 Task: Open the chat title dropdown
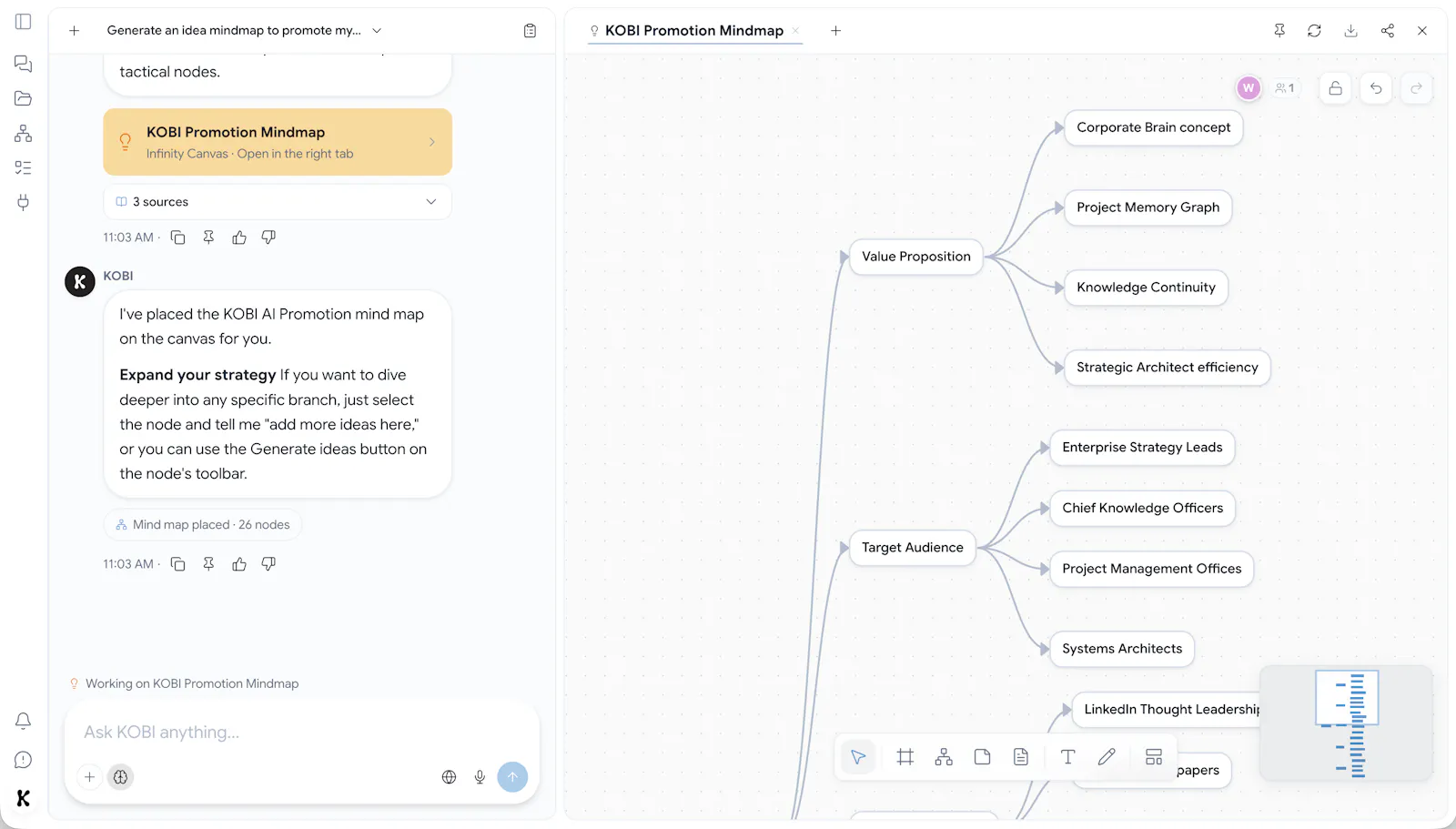tap(377, 31)
